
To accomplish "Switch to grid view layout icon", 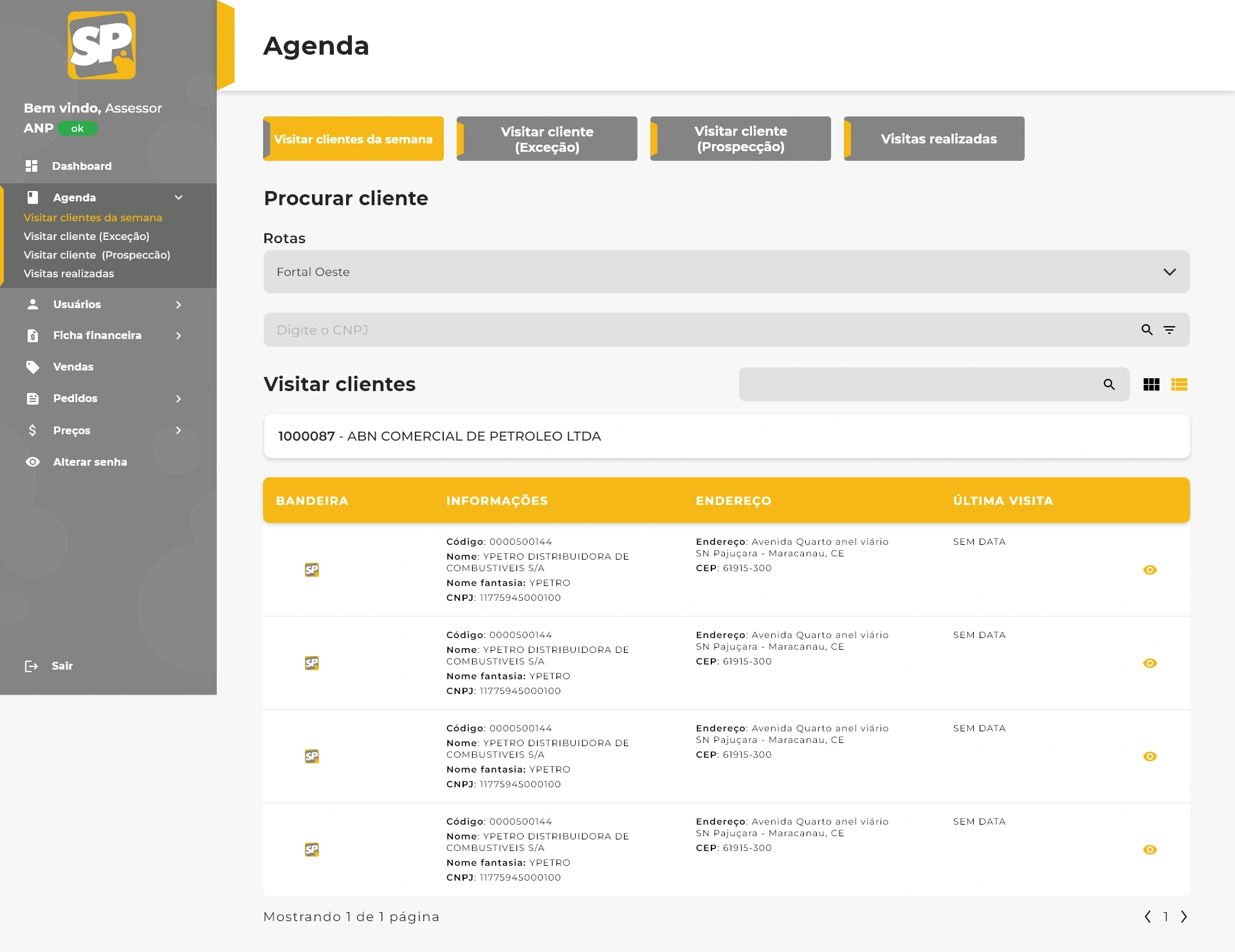I will click(1151, 385).
